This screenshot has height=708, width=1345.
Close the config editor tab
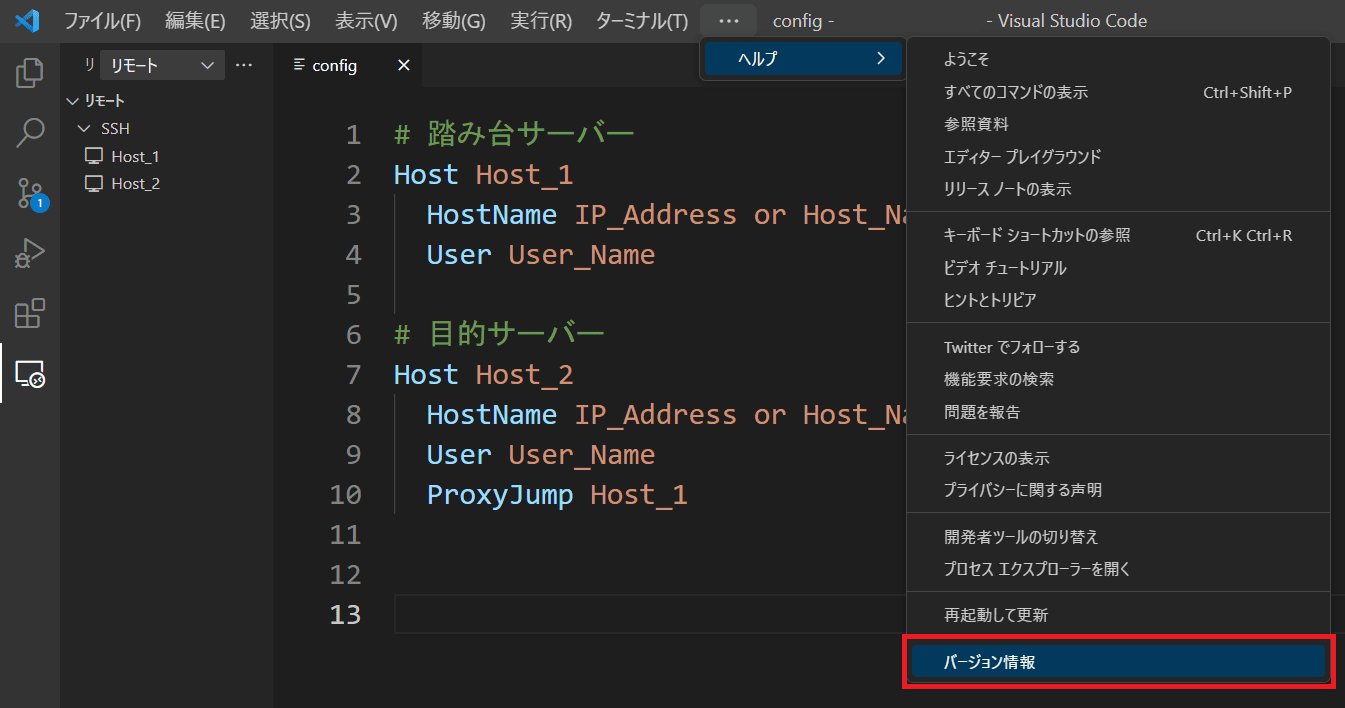[x=404, y=65]
